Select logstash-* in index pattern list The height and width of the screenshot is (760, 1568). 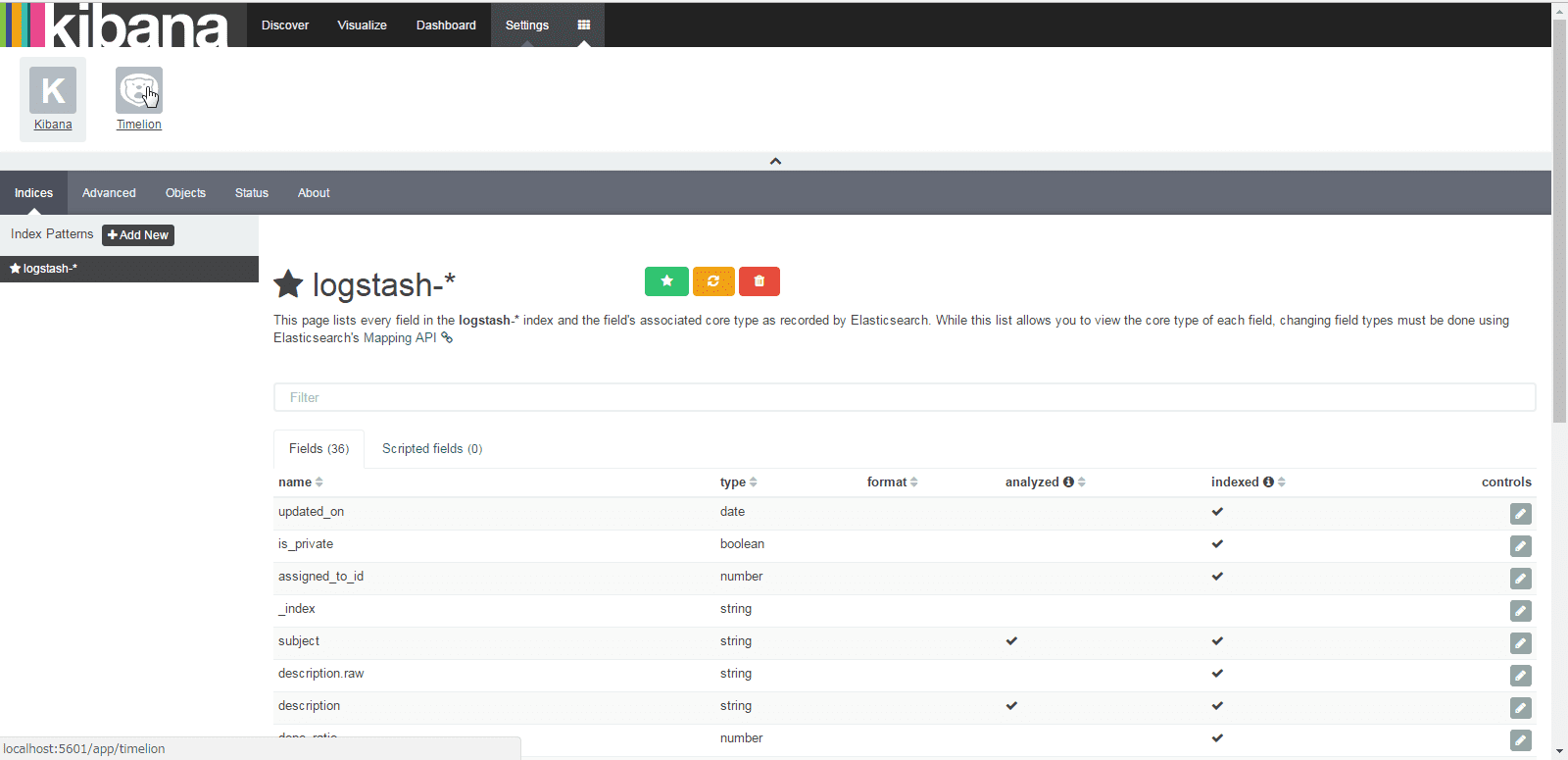click(129, 269)
